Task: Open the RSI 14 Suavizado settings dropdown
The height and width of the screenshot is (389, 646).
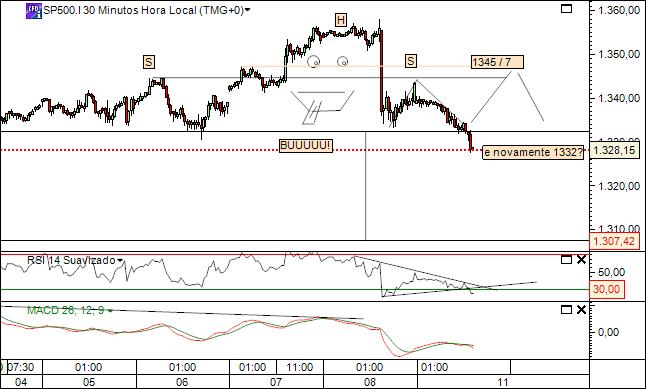Action: (x=120, y=260)
